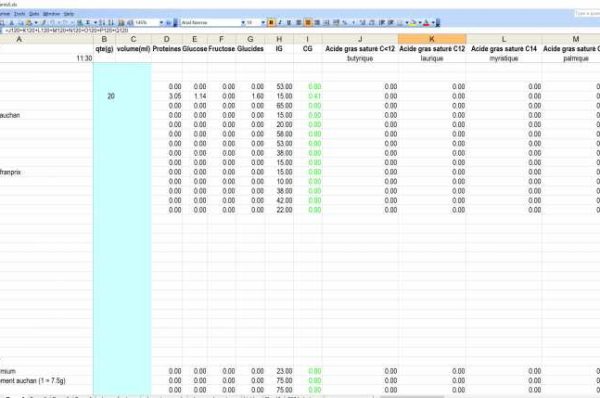Align cell text to the left
This screenshot has width=600, height=398.
299,23
